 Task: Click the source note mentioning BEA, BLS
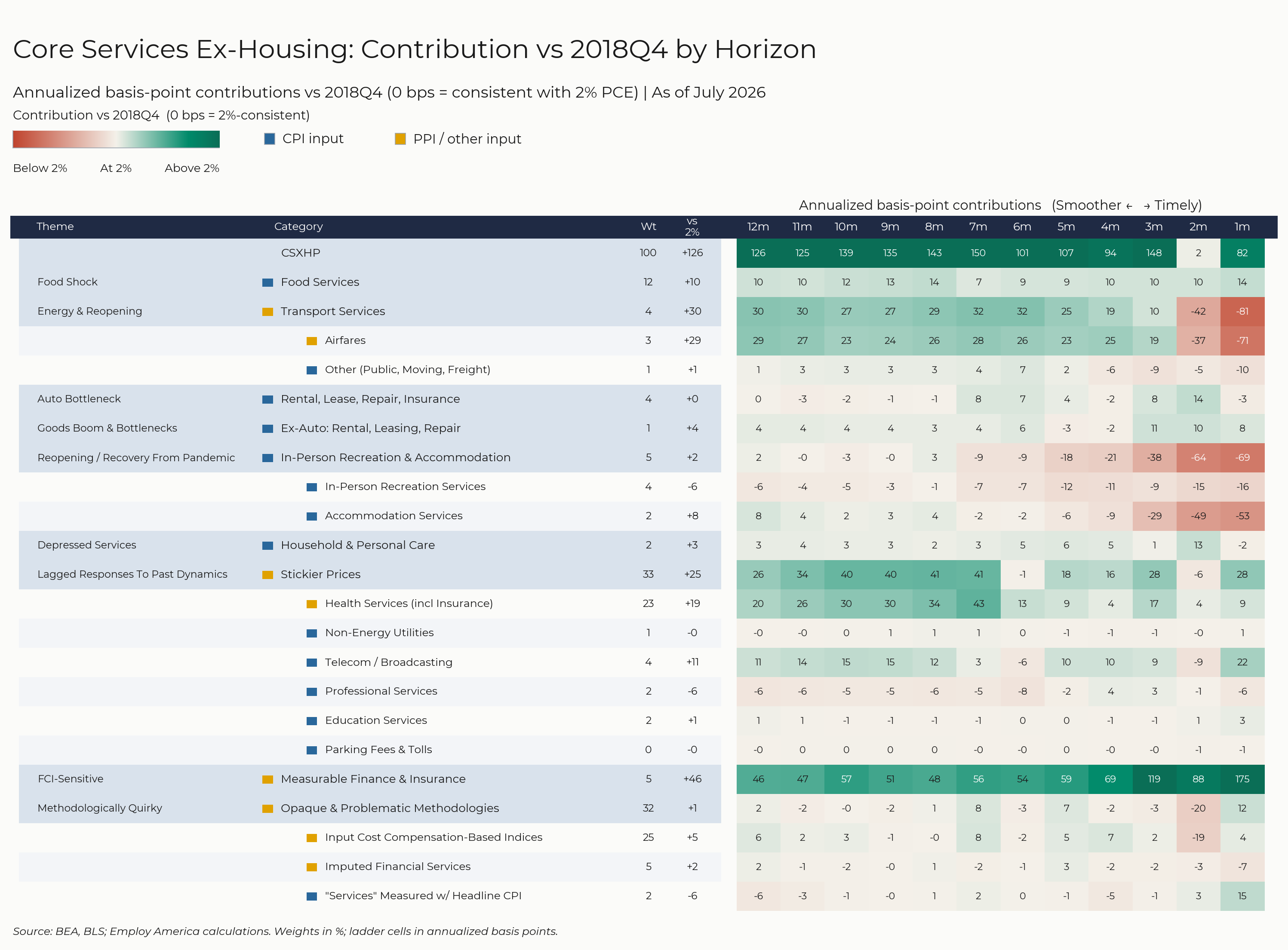(x=285, y=932)
